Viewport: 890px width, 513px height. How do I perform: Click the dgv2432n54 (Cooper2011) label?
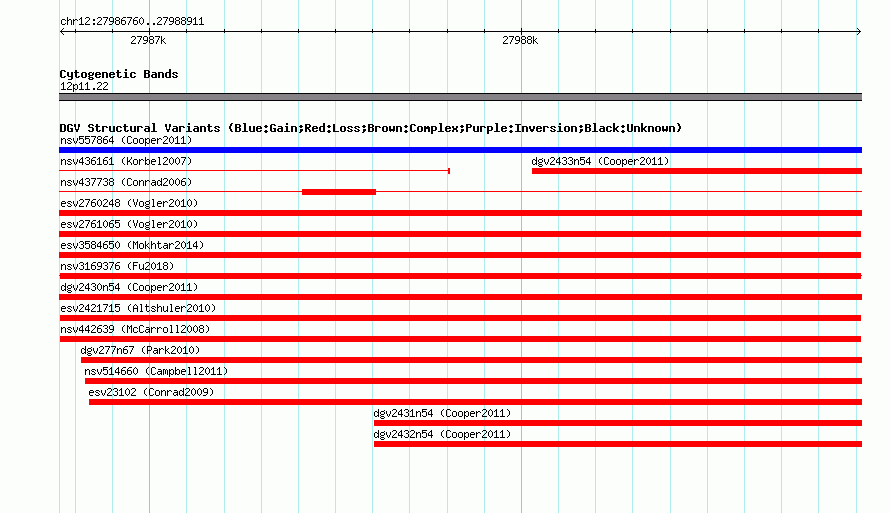(442, 434)
